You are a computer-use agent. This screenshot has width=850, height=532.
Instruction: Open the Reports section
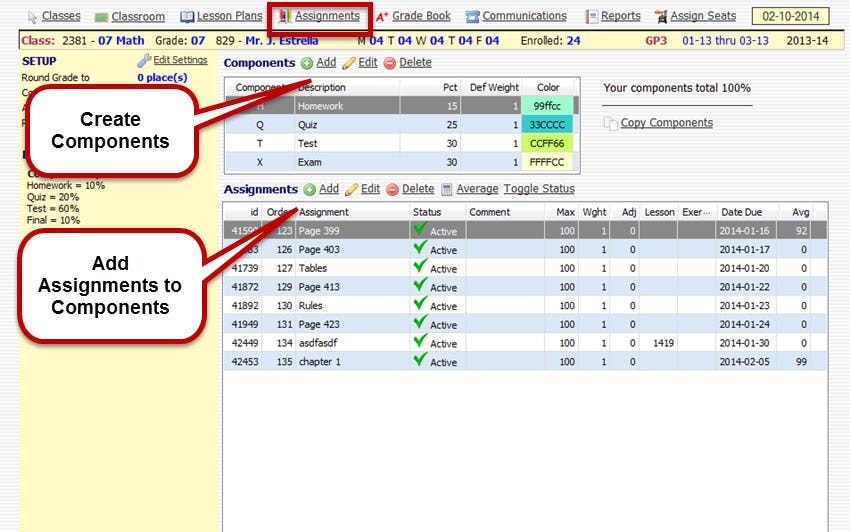tap(621, 16)
